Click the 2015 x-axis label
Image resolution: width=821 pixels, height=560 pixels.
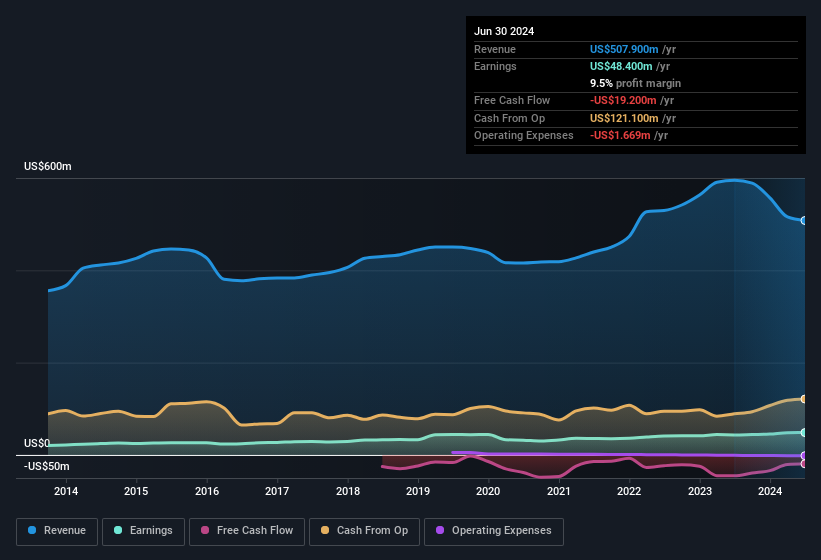click(136, 491)
